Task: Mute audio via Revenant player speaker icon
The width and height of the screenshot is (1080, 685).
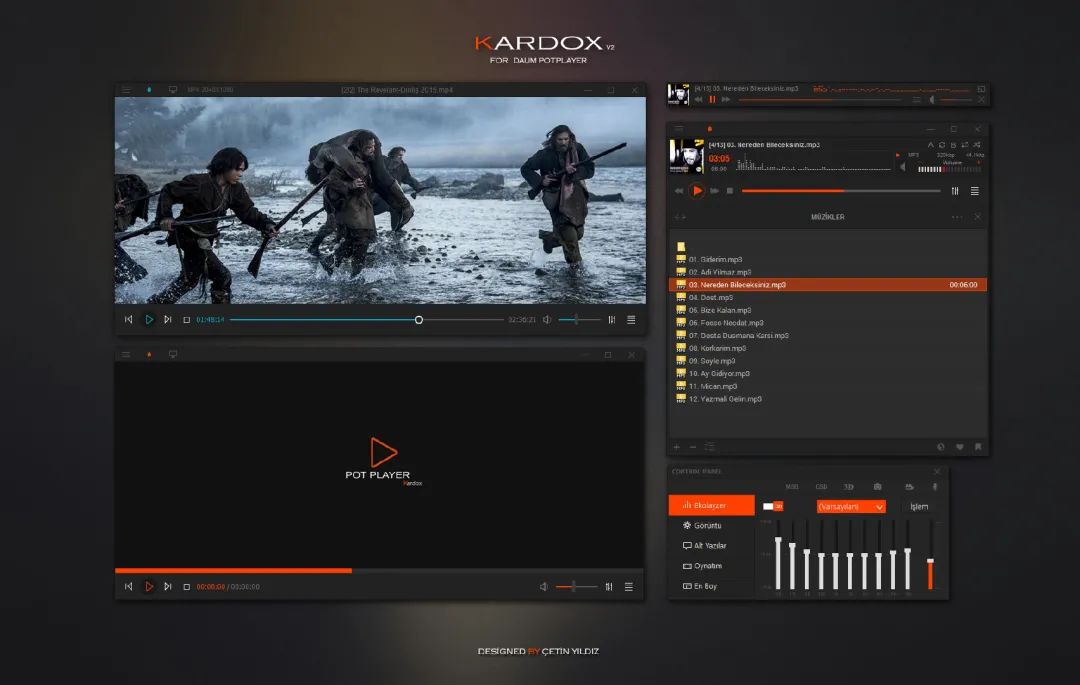Action: click(x=547, y=320)
